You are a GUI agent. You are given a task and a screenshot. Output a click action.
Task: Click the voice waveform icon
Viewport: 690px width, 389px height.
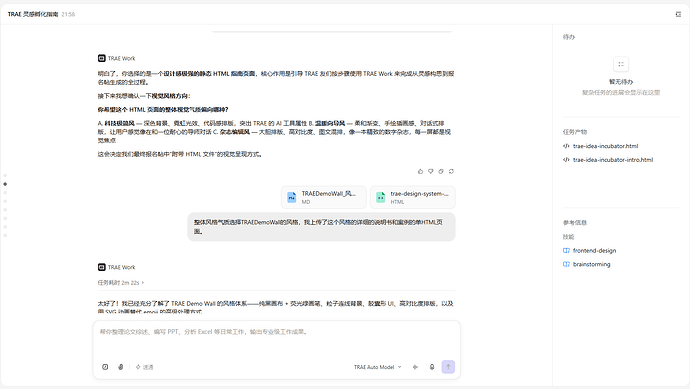(415, 367)
